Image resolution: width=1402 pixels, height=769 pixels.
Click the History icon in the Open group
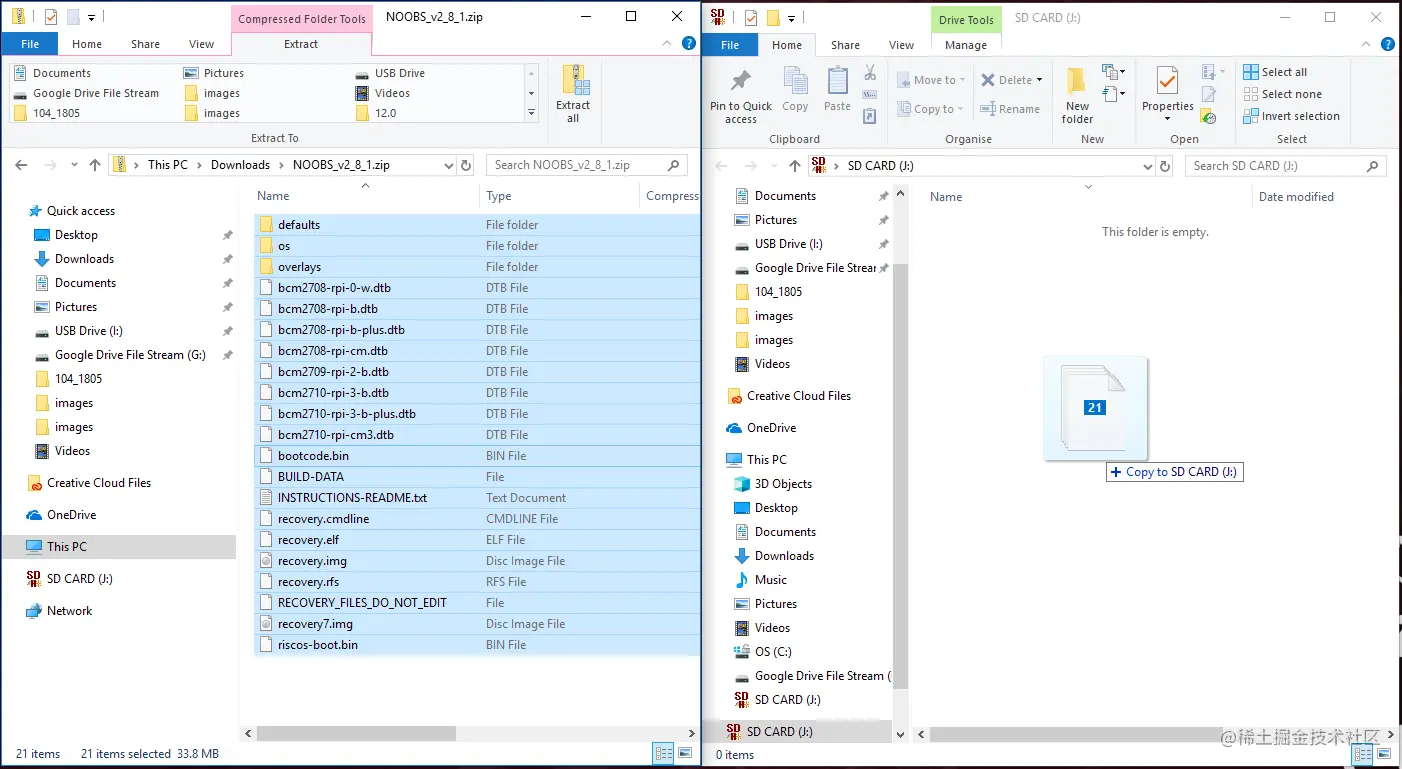(1209, 116)
